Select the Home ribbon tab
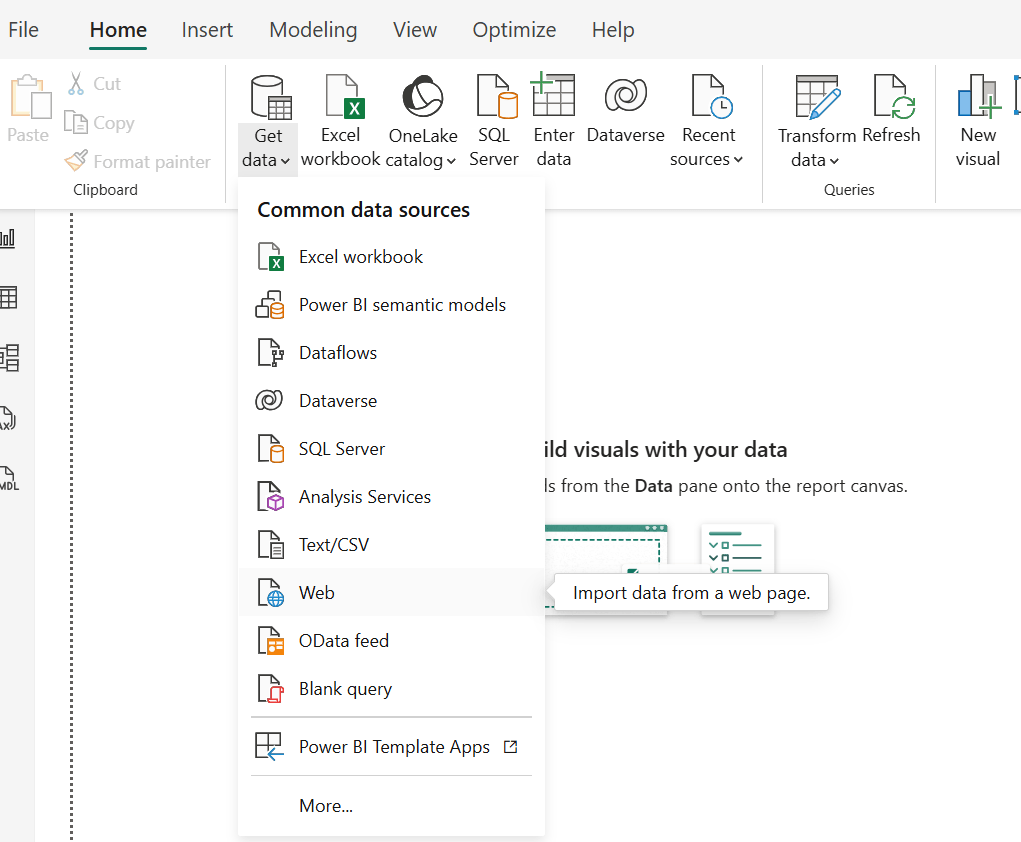 click(x=119, y=30)
